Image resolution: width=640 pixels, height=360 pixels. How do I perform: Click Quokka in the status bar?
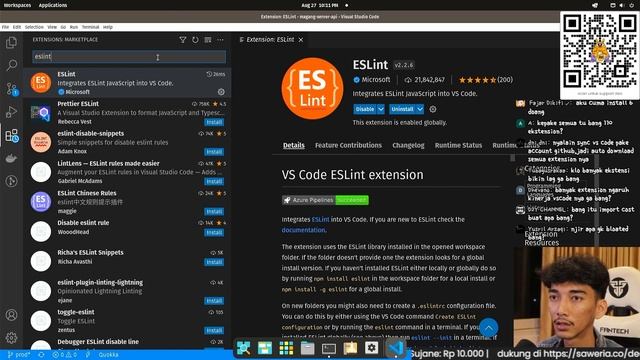[109, 355]
